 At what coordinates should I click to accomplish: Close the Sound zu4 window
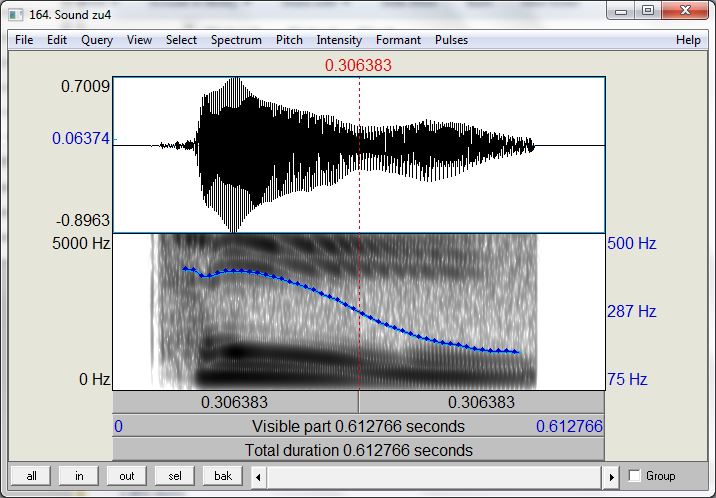click(685, 10)
